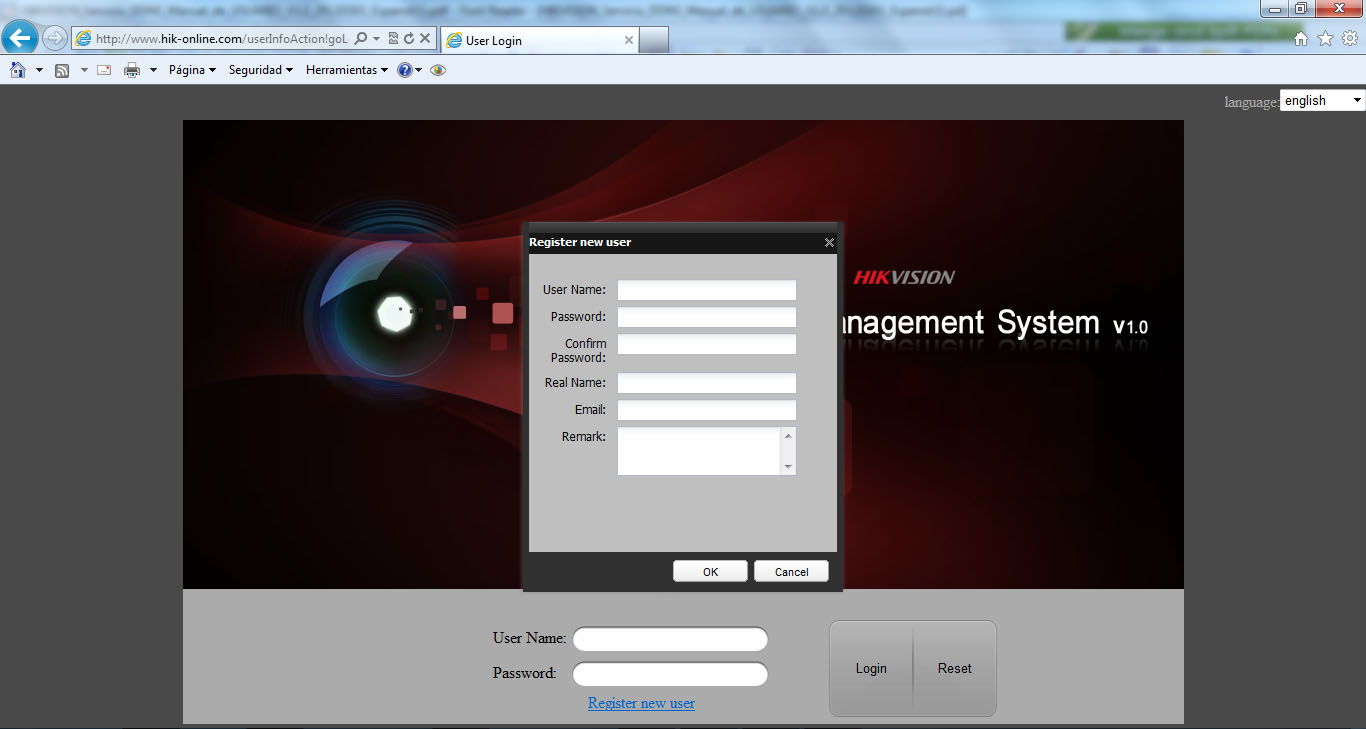Click the search magnifier in the address bar

[361, 39]
